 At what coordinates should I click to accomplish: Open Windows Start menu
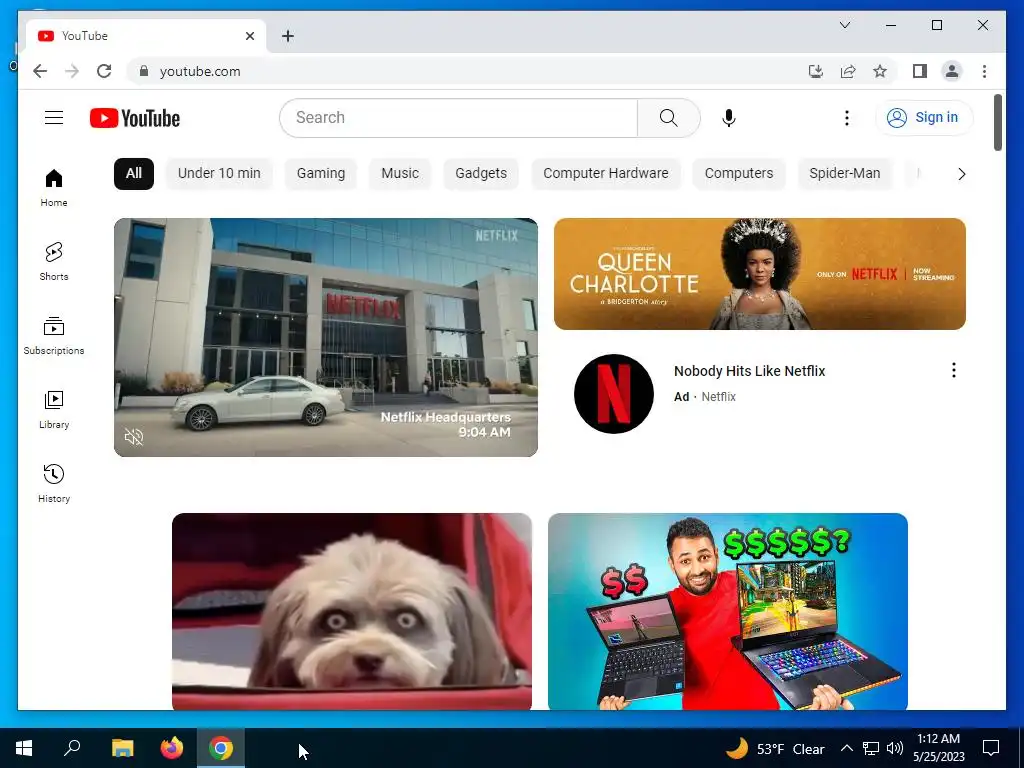24,748
